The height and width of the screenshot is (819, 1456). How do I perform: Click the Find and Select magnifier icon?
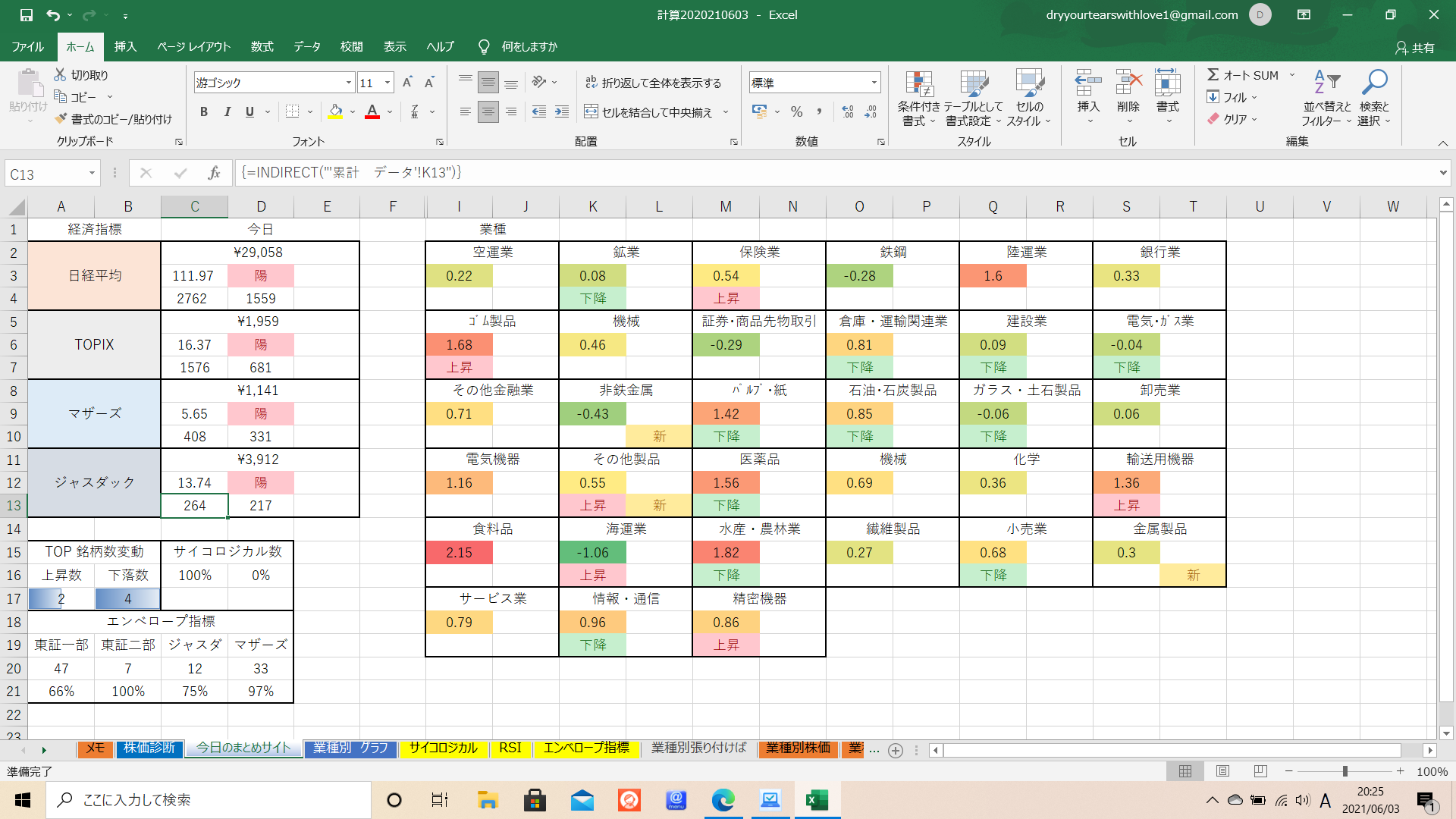click(1374, 82)
